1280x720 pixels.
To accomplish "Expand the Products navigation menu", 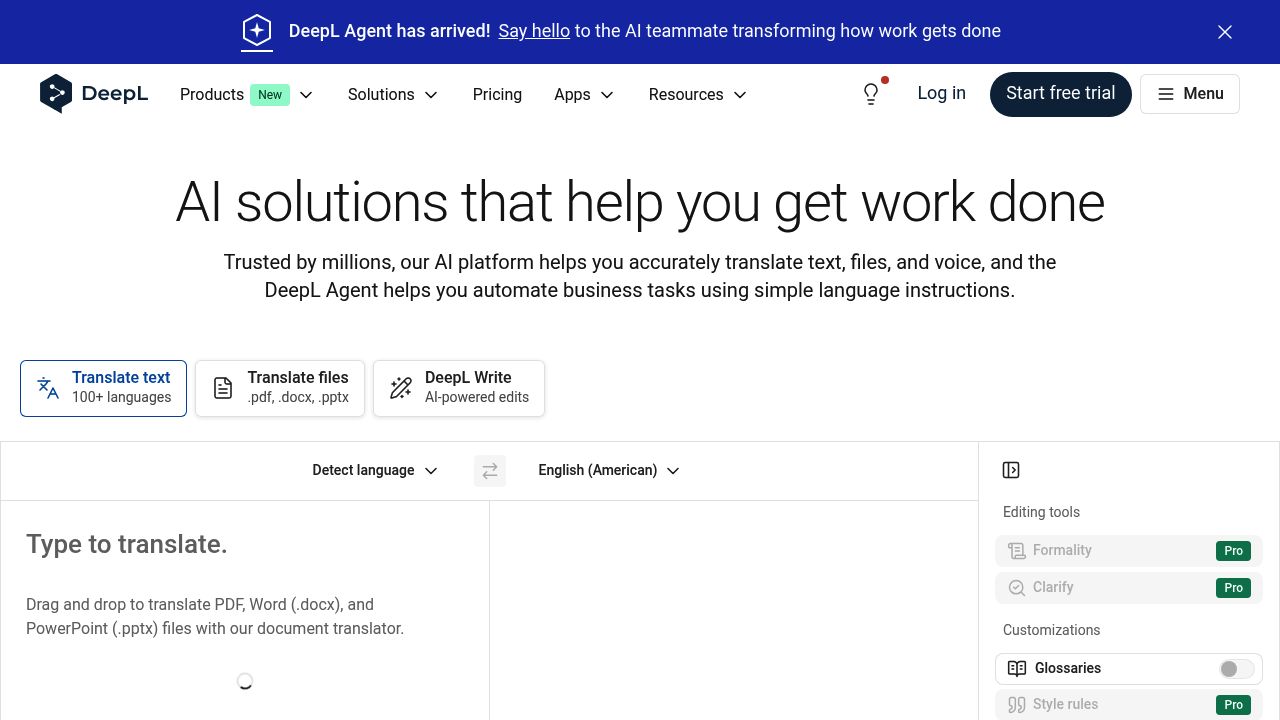I will coord(246,94).
